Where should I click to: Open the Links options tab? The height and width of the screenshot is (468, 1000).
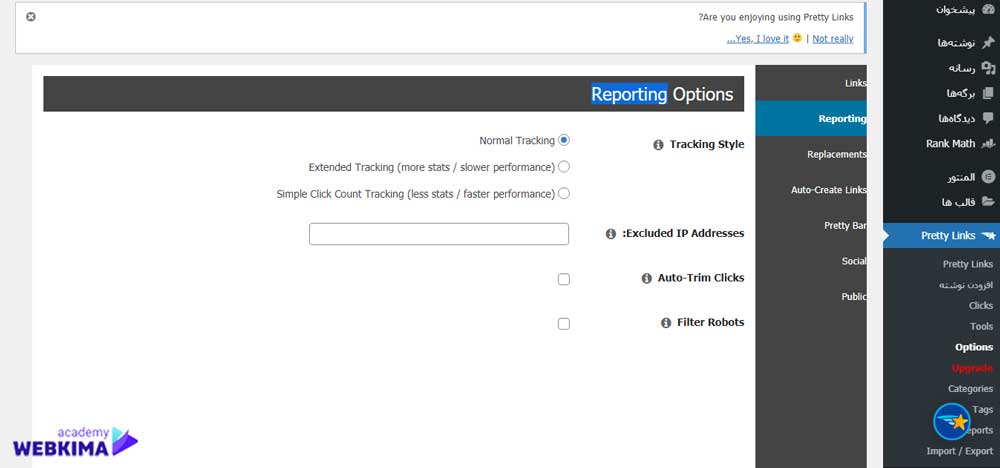(811, 83)
